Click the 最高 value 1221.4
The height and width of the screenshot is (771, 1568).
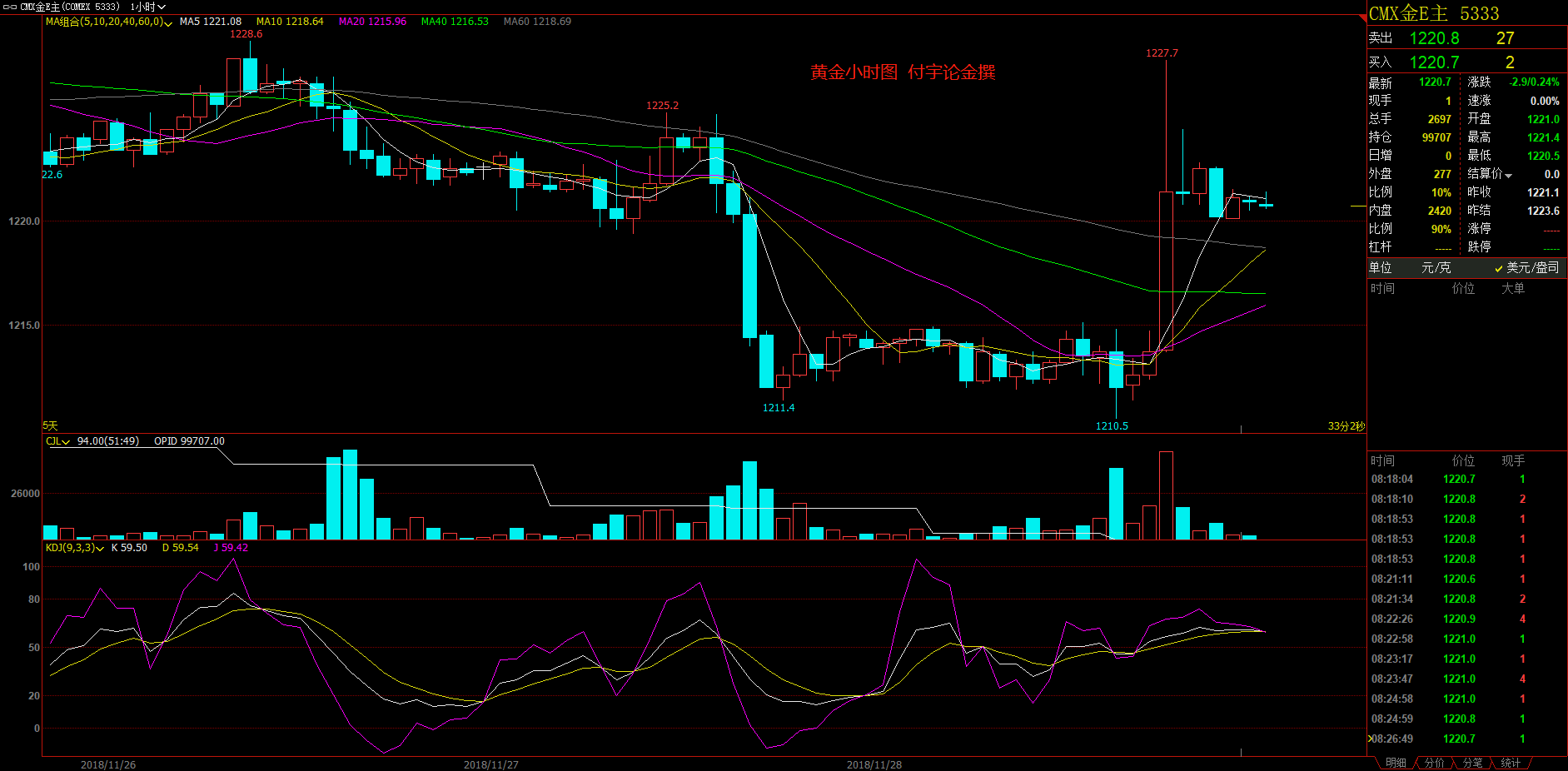click(x=1543, y=137)
